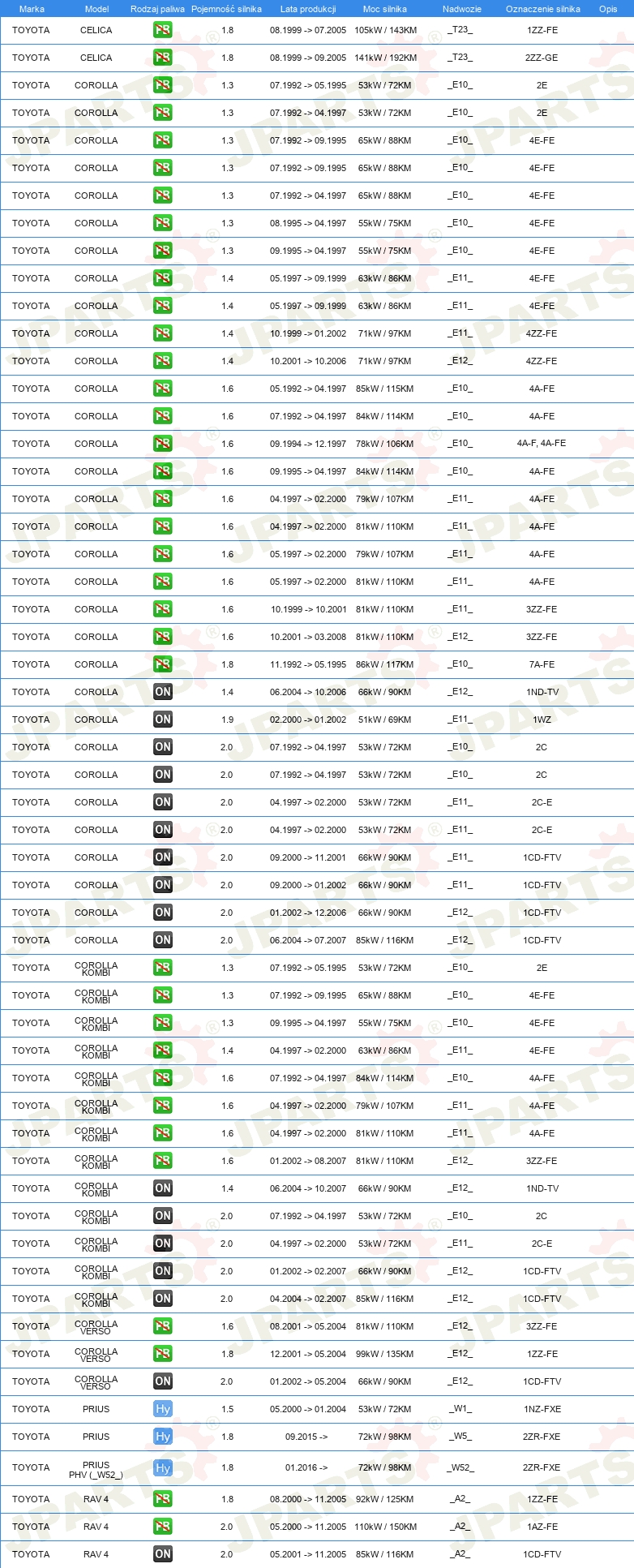Select the '09.1994 -> 12.1997' production years cell
Viewport: 634px width, 1568px height.
pos(308,444)
